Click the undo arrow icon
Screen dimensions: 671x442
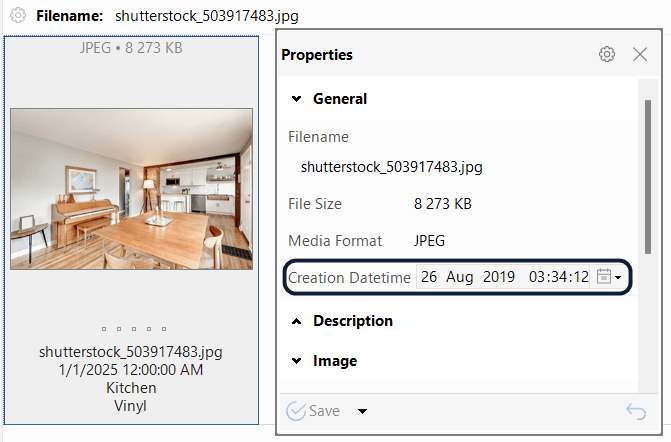coord(635,410)
